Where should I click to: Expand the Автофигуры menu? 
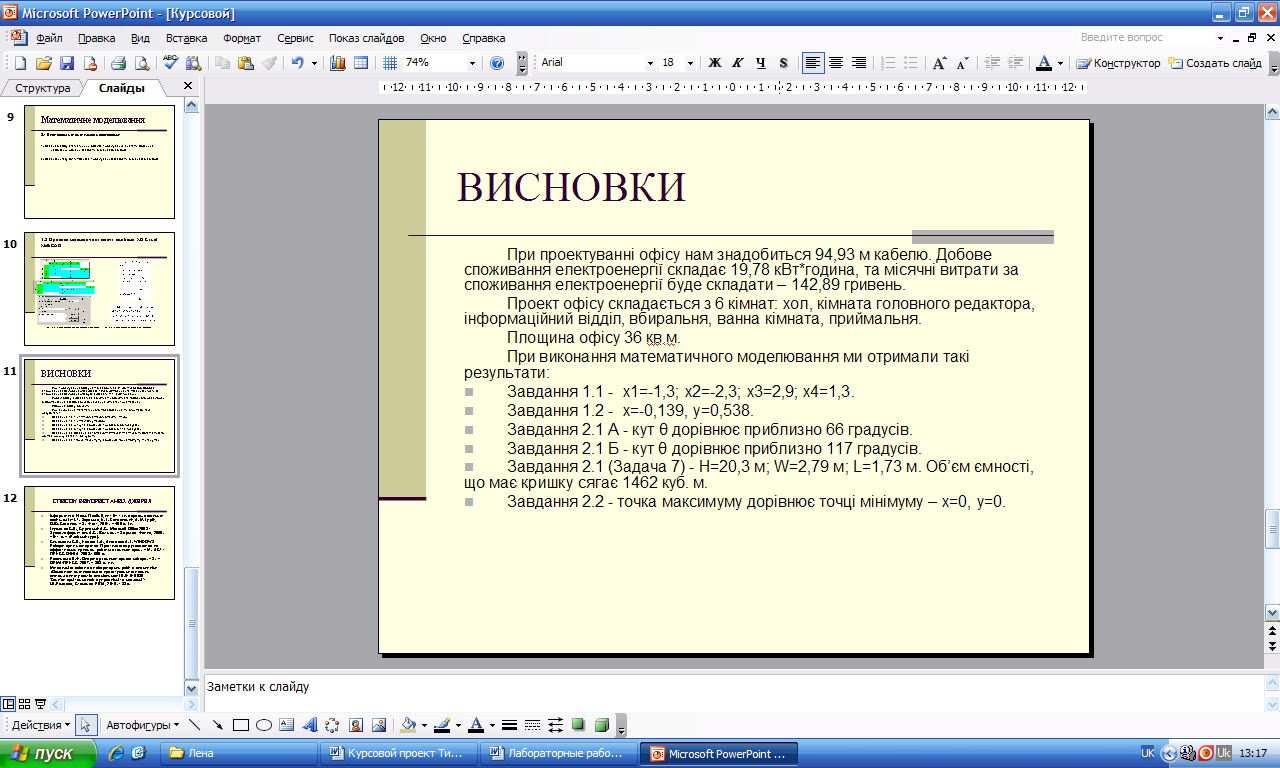pyautogui.click(x=142, y=725)
